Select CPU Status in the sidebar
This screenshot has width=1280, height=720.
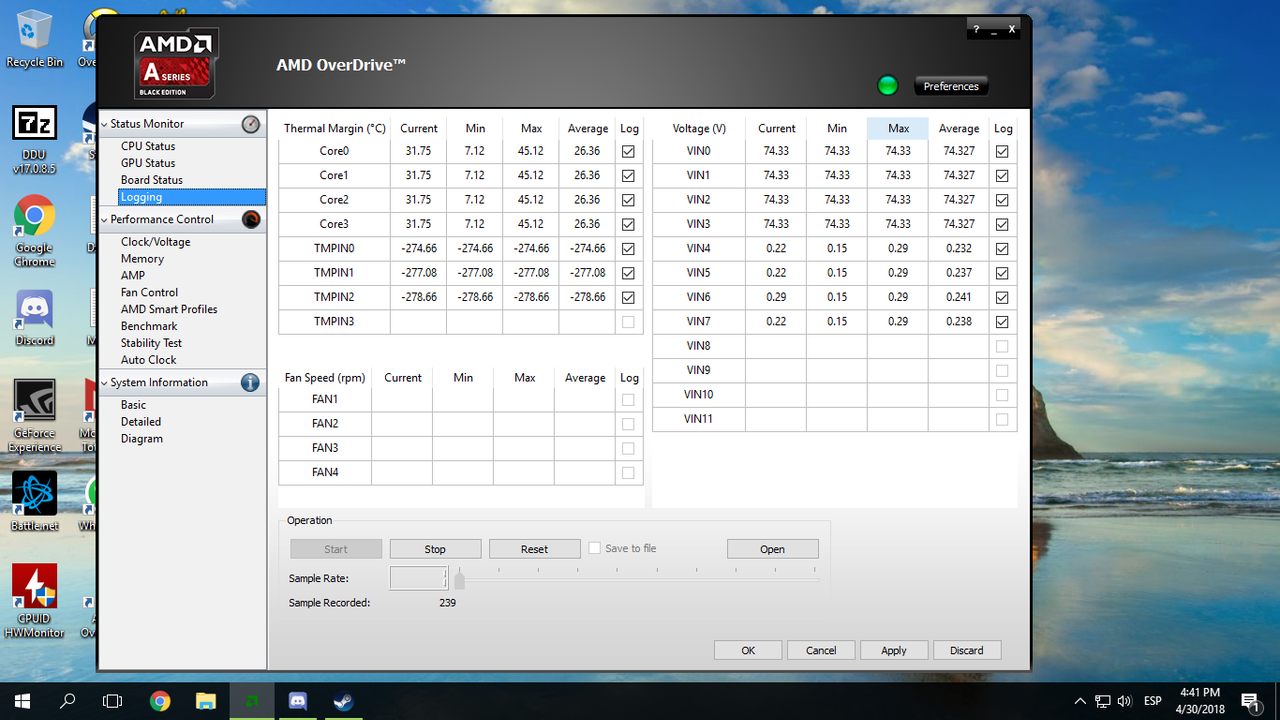(x=148, y=146)
